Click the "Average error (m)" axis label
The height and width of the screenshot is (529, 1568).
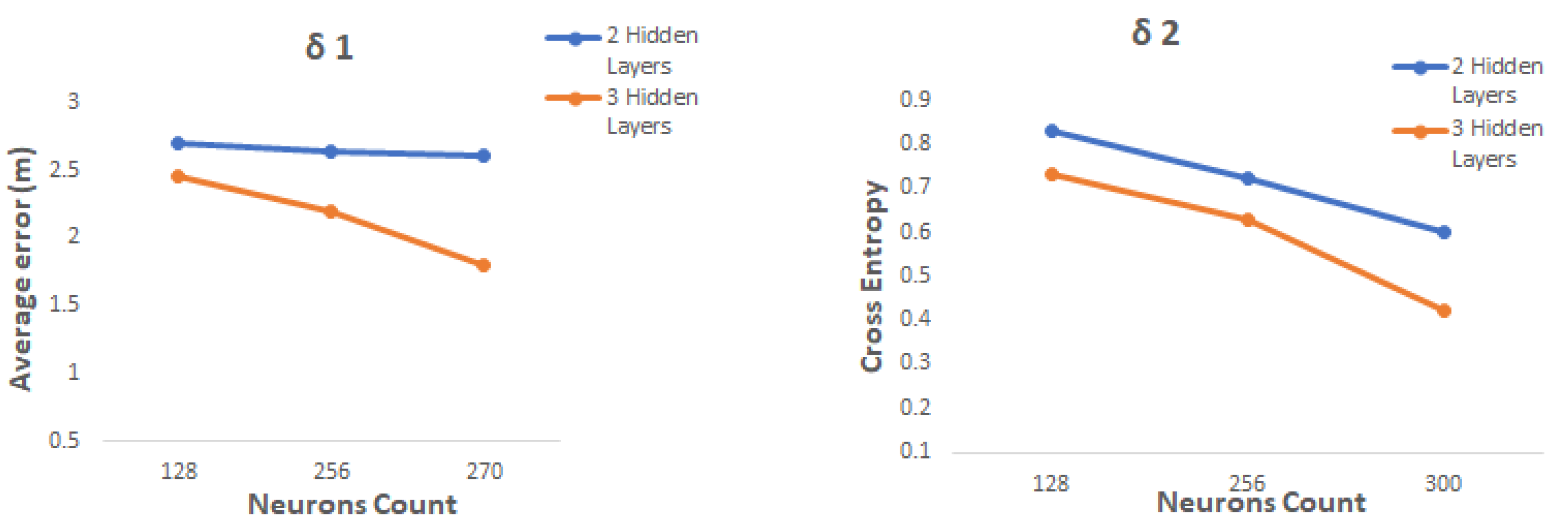click(x=22, y=268)
